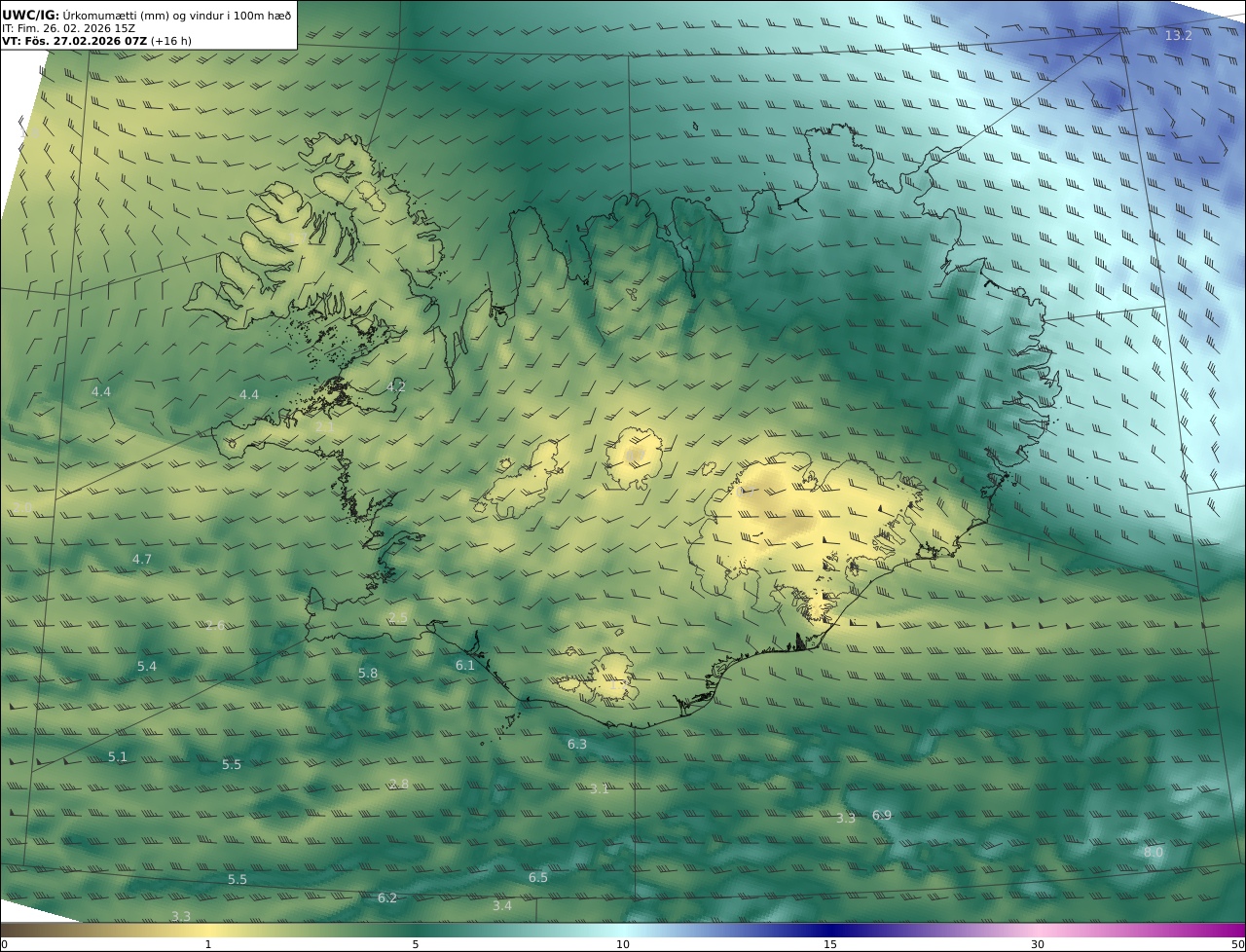
Task: Click the 5.1 value label
Action: coord(118,756)
